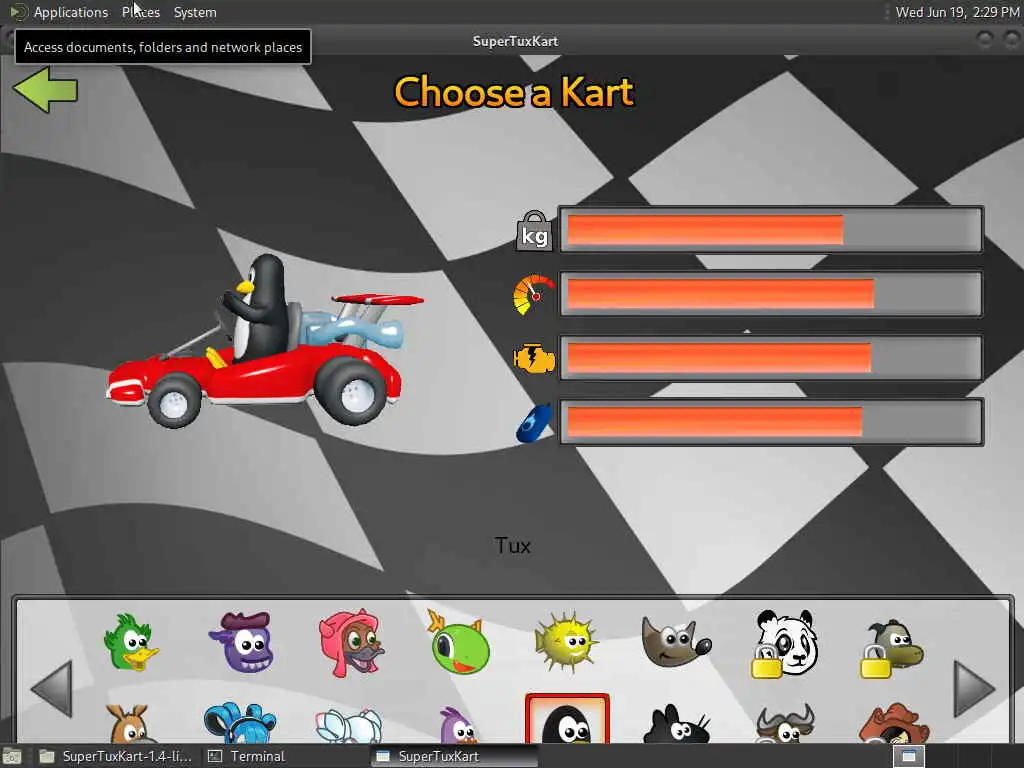The height and width of the screenshot is (768, 1024).
Task: Pick the blue curly-haired character
Action: (240, 723)
